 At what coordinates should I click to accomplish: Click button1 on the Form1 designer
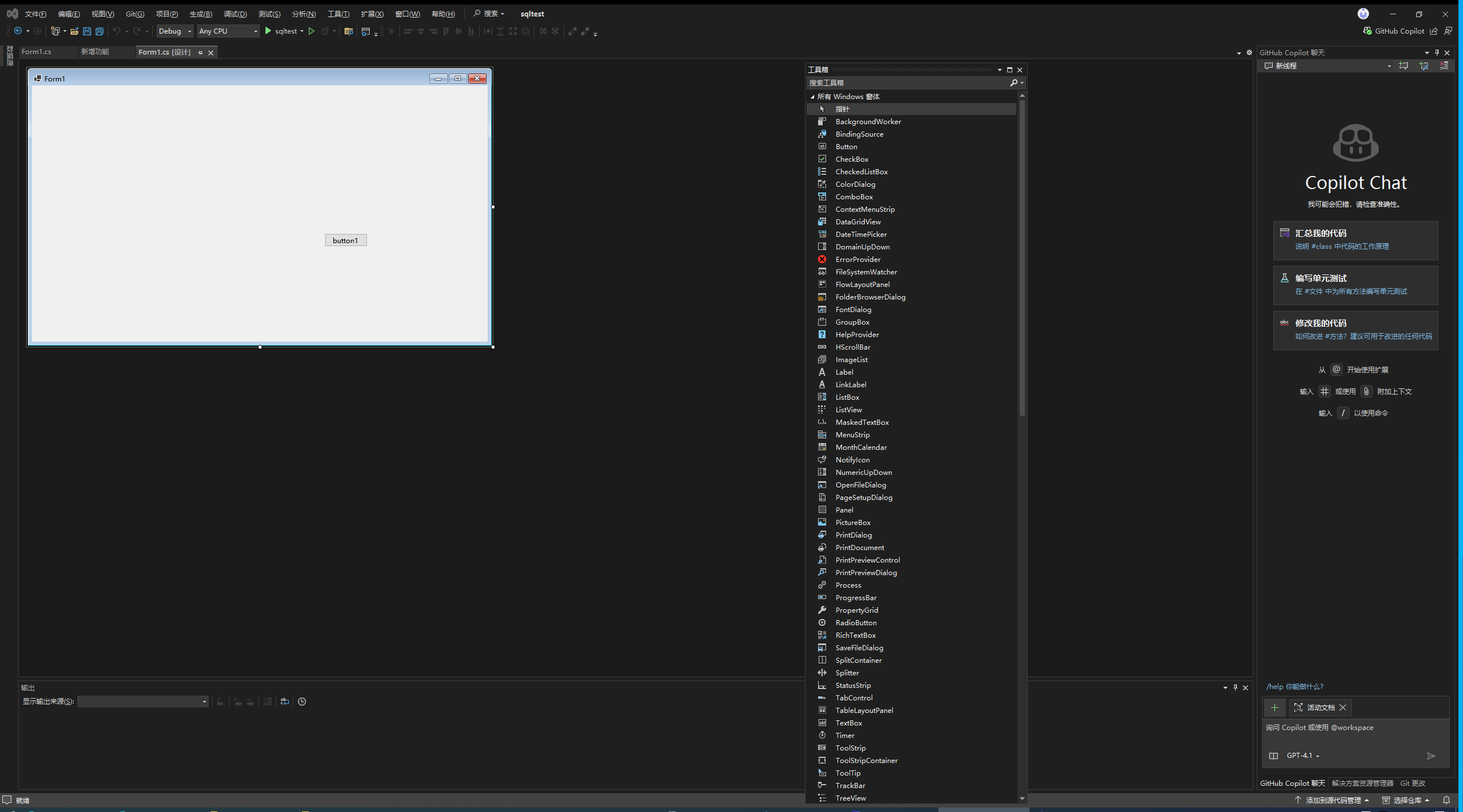(345, 240)
